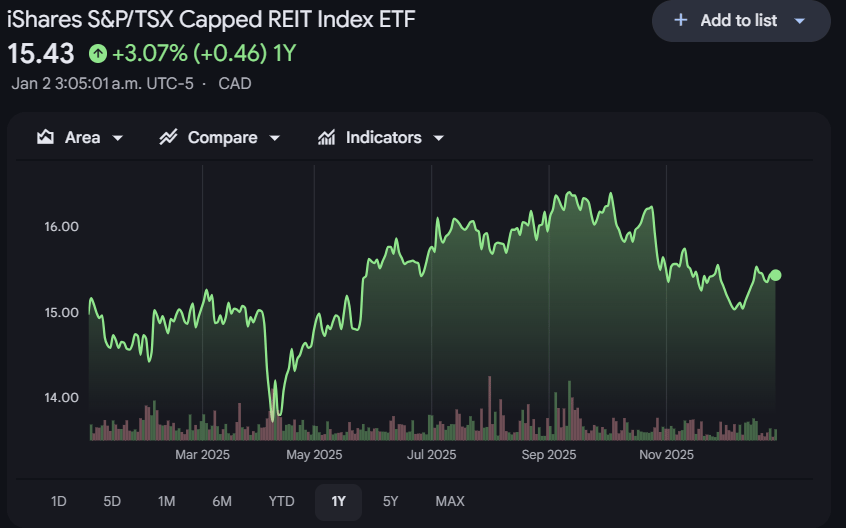Screen dimensions: 846x528
Task: Click the plus icon in Add to list
Action: point(681,20)
